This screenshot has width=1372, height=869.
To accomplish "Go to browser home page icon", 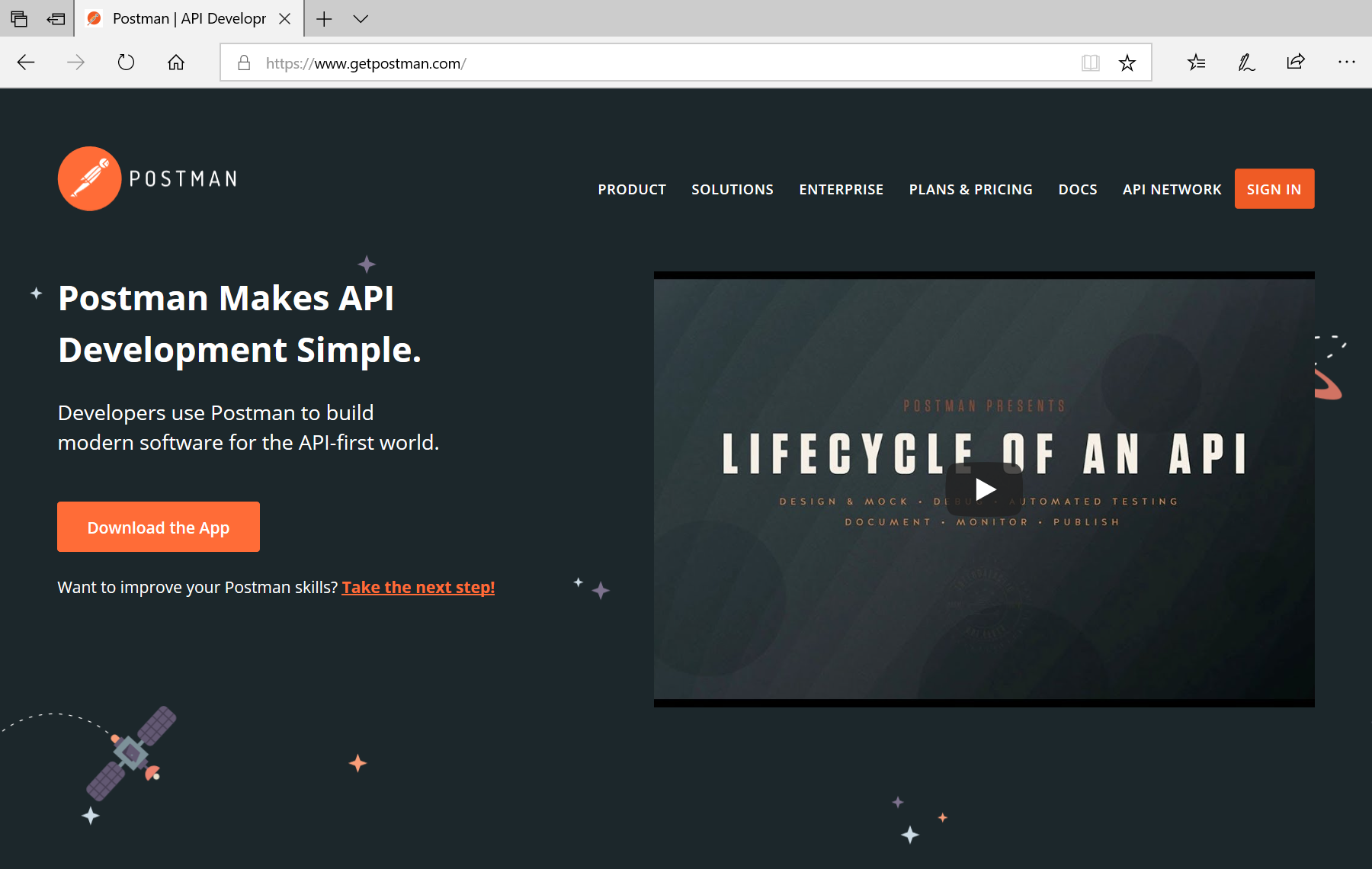I will click(176, 63).
